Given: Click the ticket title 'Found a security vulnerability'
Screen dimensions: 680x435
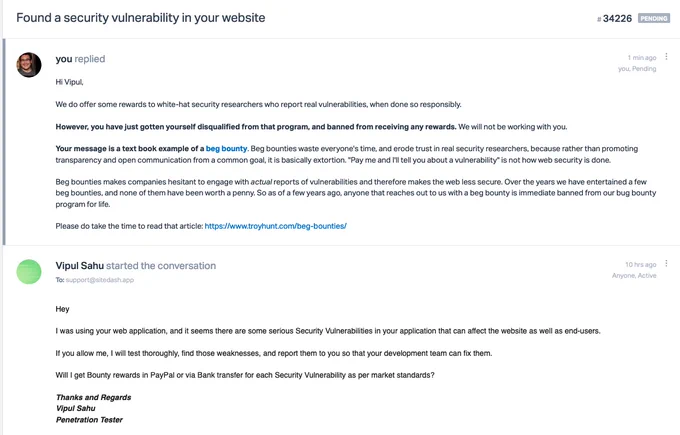Looking at the screenshot, I should (141, 18).
